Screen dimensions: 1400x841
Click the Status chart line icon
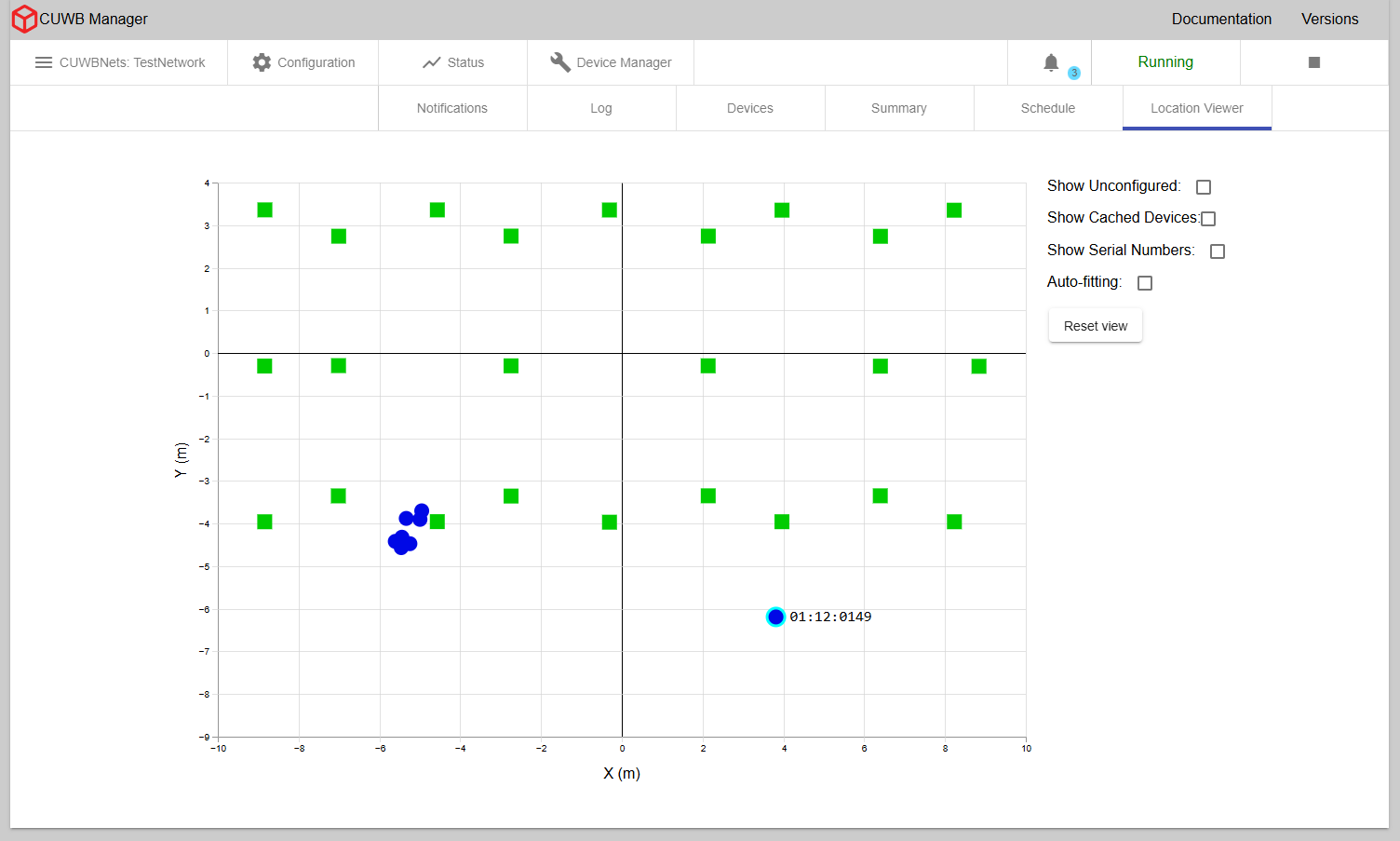(431, 62)
